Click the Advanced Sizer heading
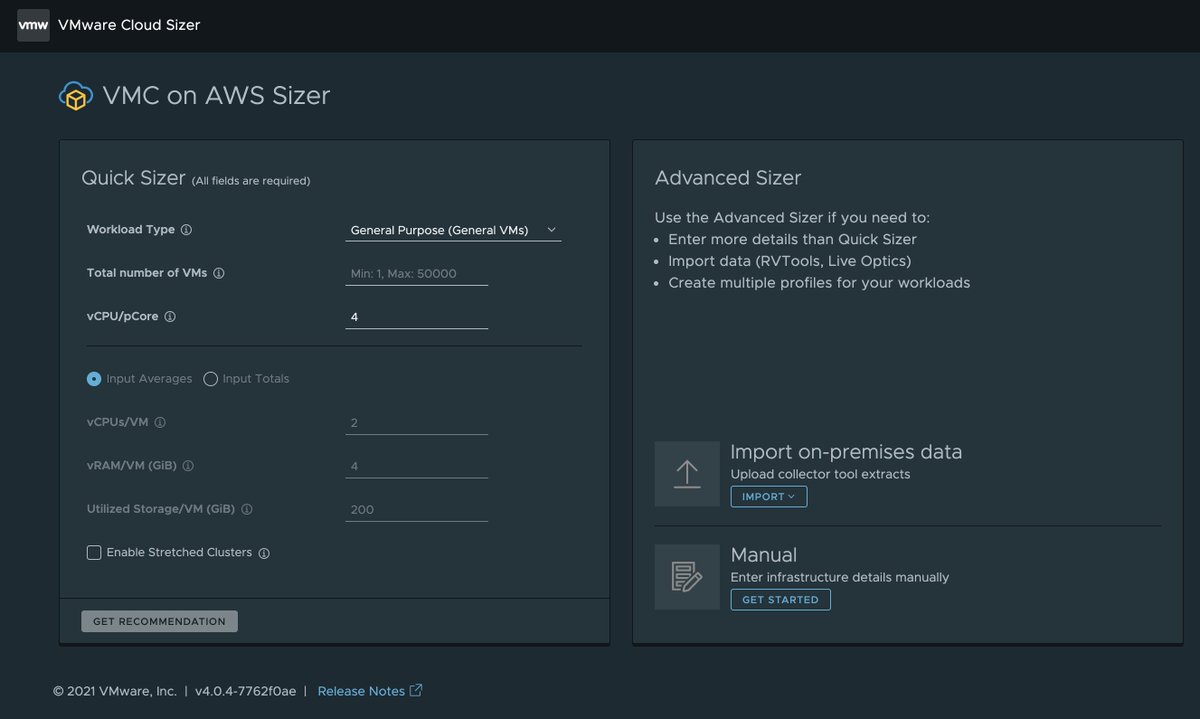 click(728, 178)
